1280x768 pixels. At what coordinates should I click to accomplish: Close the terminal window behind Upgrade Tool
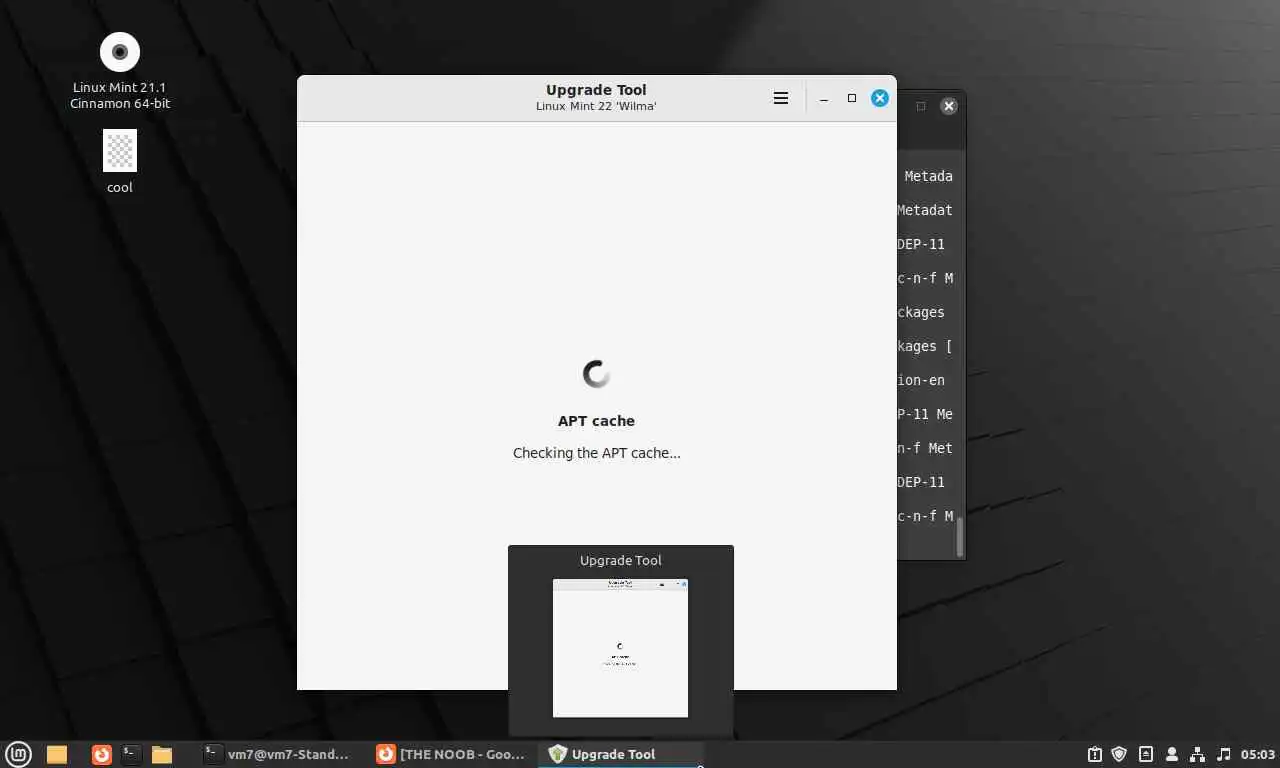(949, 106)
